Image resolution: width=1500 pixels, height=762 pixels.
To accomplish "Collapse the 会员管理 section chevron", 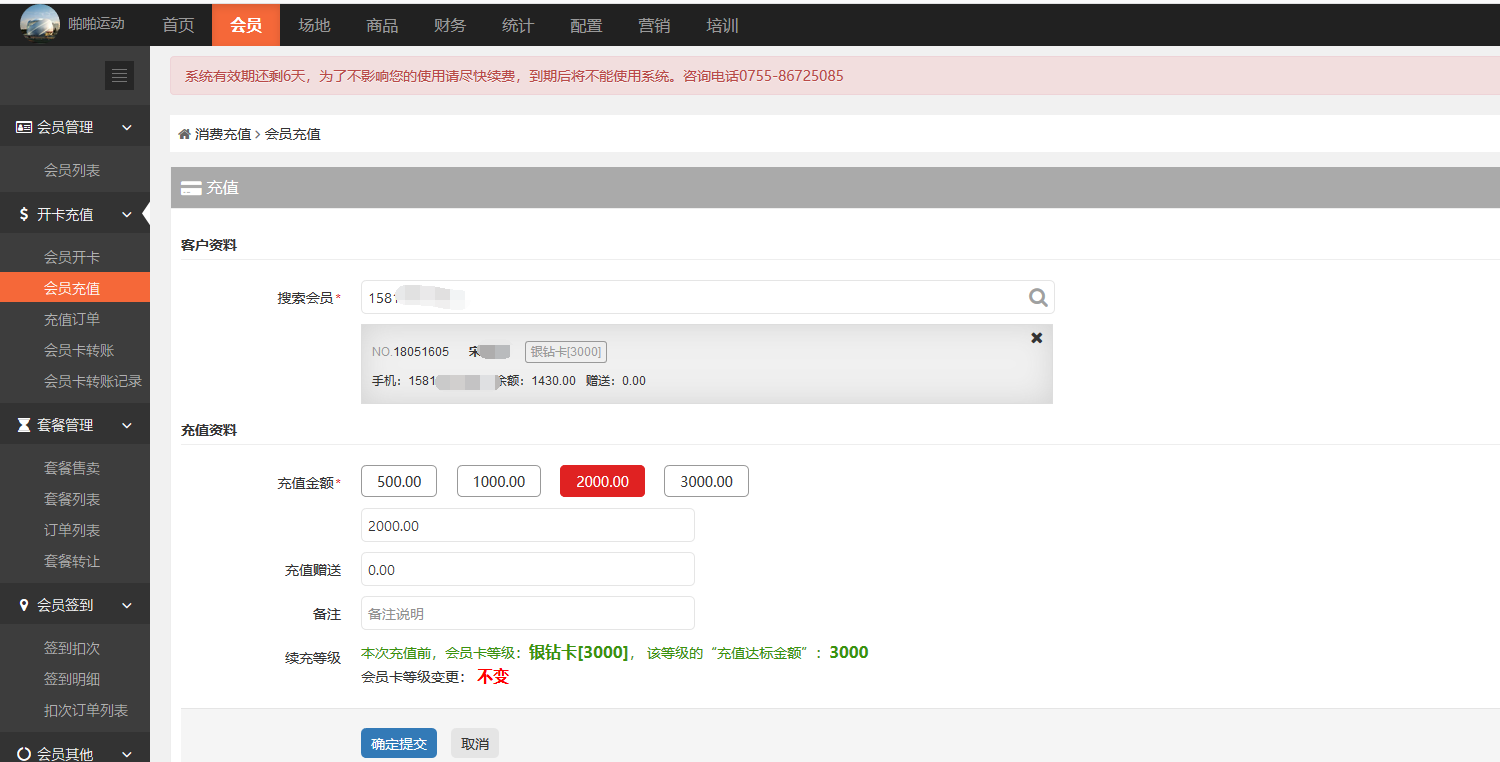I will [127, 127].
